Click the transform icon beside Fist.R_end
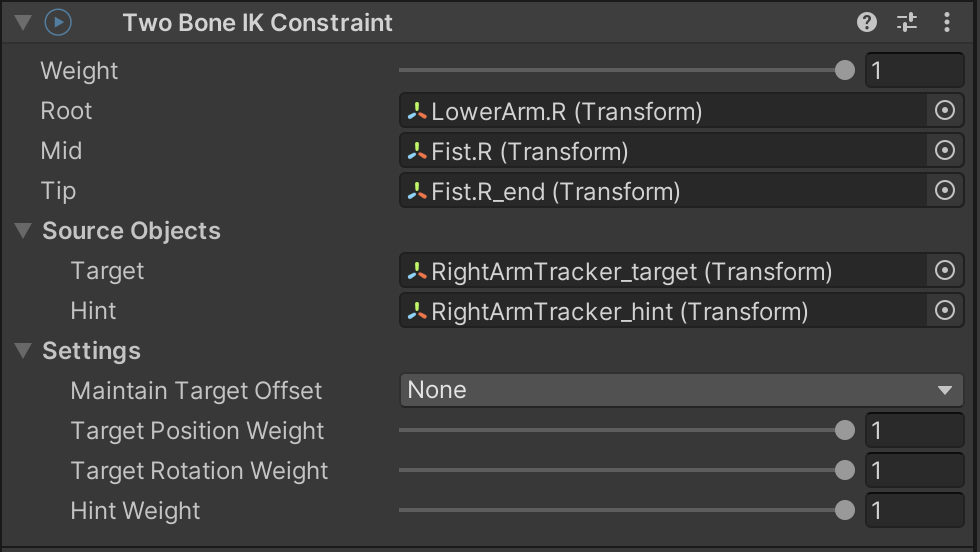This screenshot has width=980, height=552. click(x=417, y=192)
